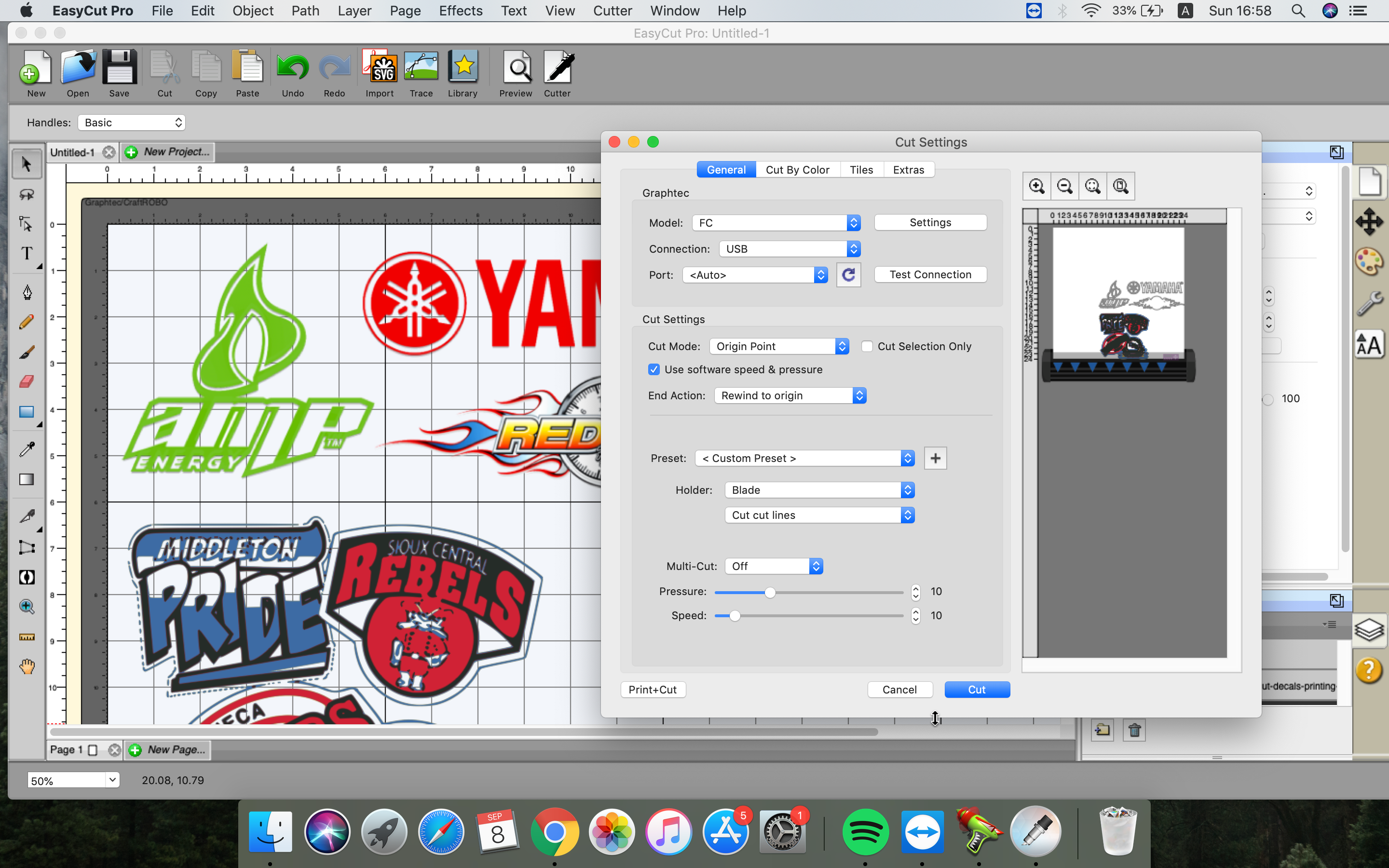Switch to the Cut By Color tab
1389x868 pixels.
click(x=797, y=169)
